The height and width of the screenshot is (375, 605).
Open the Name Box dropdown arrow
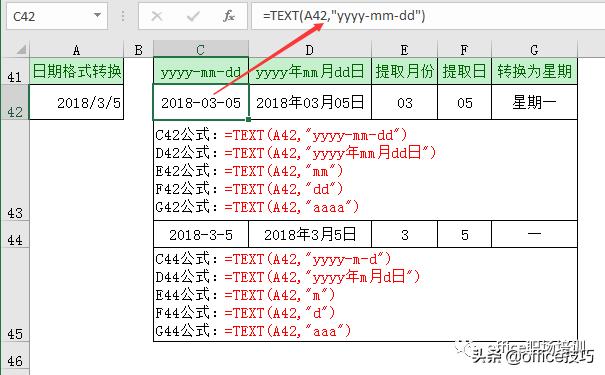[x=97, y=15]
